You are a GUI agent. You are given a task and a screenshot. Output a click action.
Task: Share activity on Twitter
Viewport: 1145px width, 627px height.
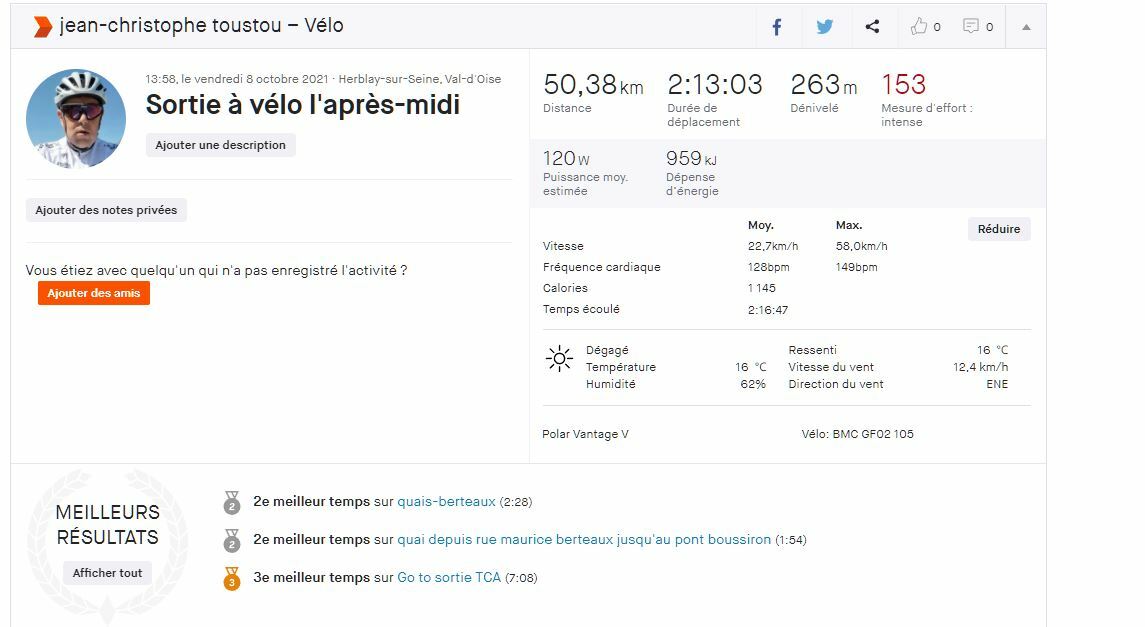824,27
